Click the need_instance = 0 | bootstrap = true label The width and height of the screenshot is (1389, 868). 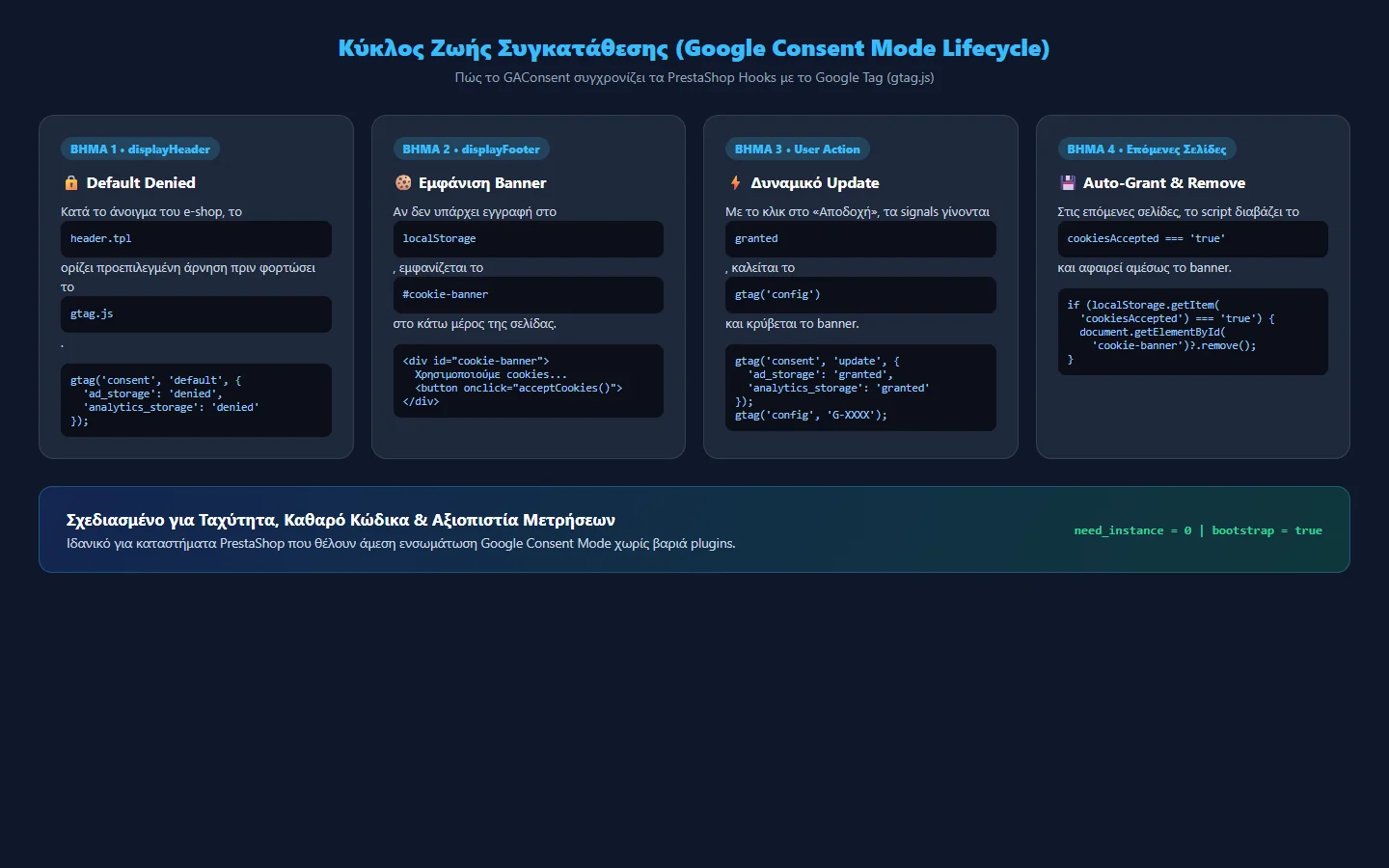click(1198, 530)
